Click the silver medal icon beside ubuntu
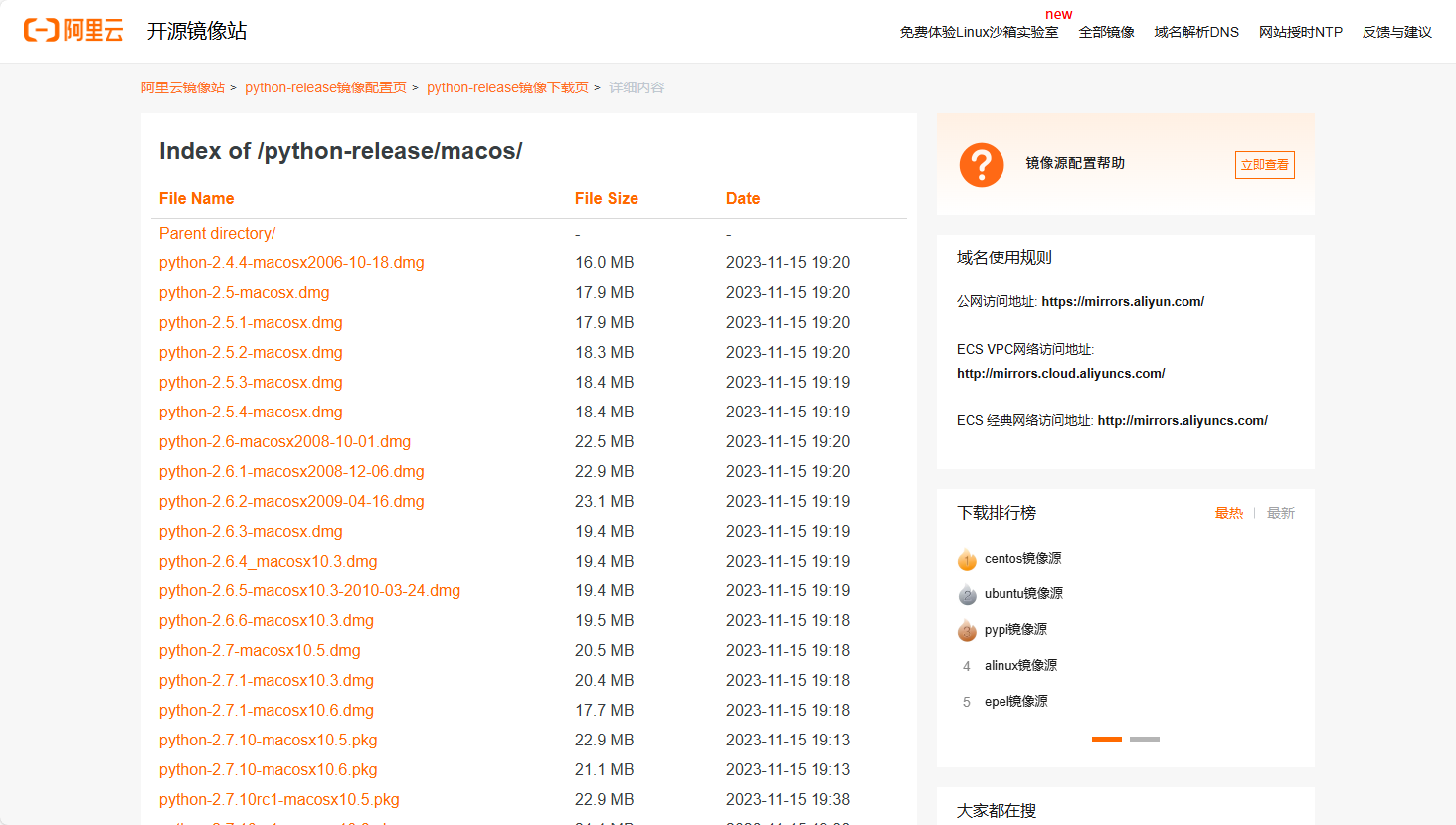The width and height of the screenshot is (1456, 825). [967, 594]
